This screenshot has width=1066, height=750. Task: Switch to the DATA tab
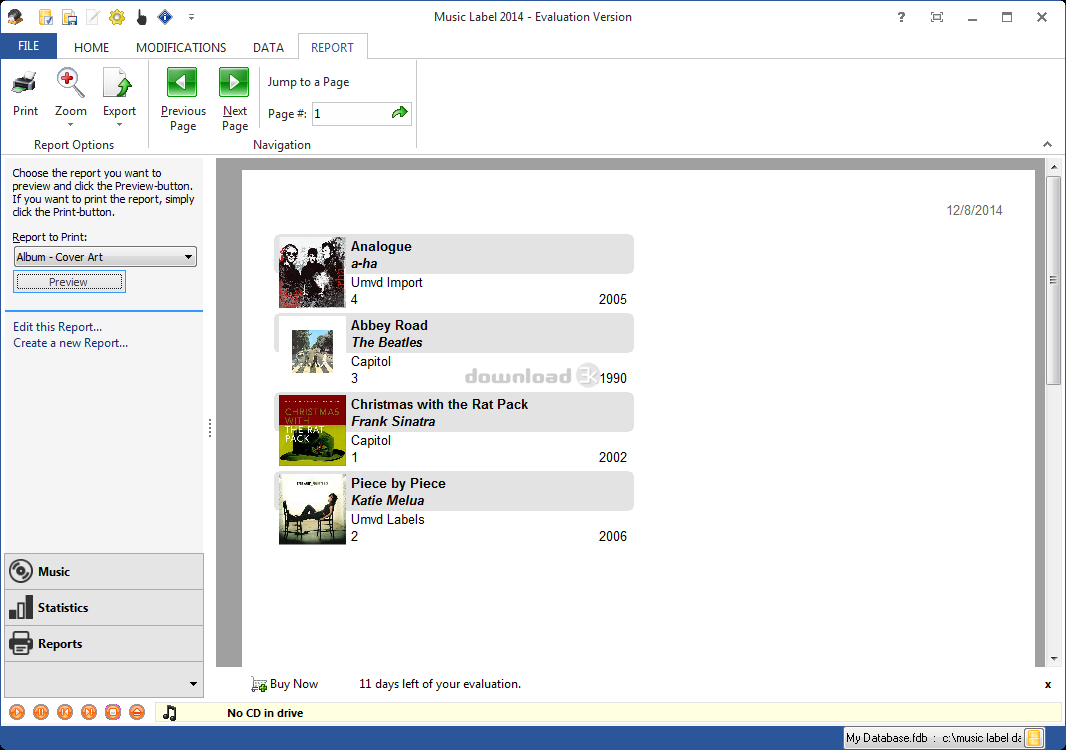(269, 48)
